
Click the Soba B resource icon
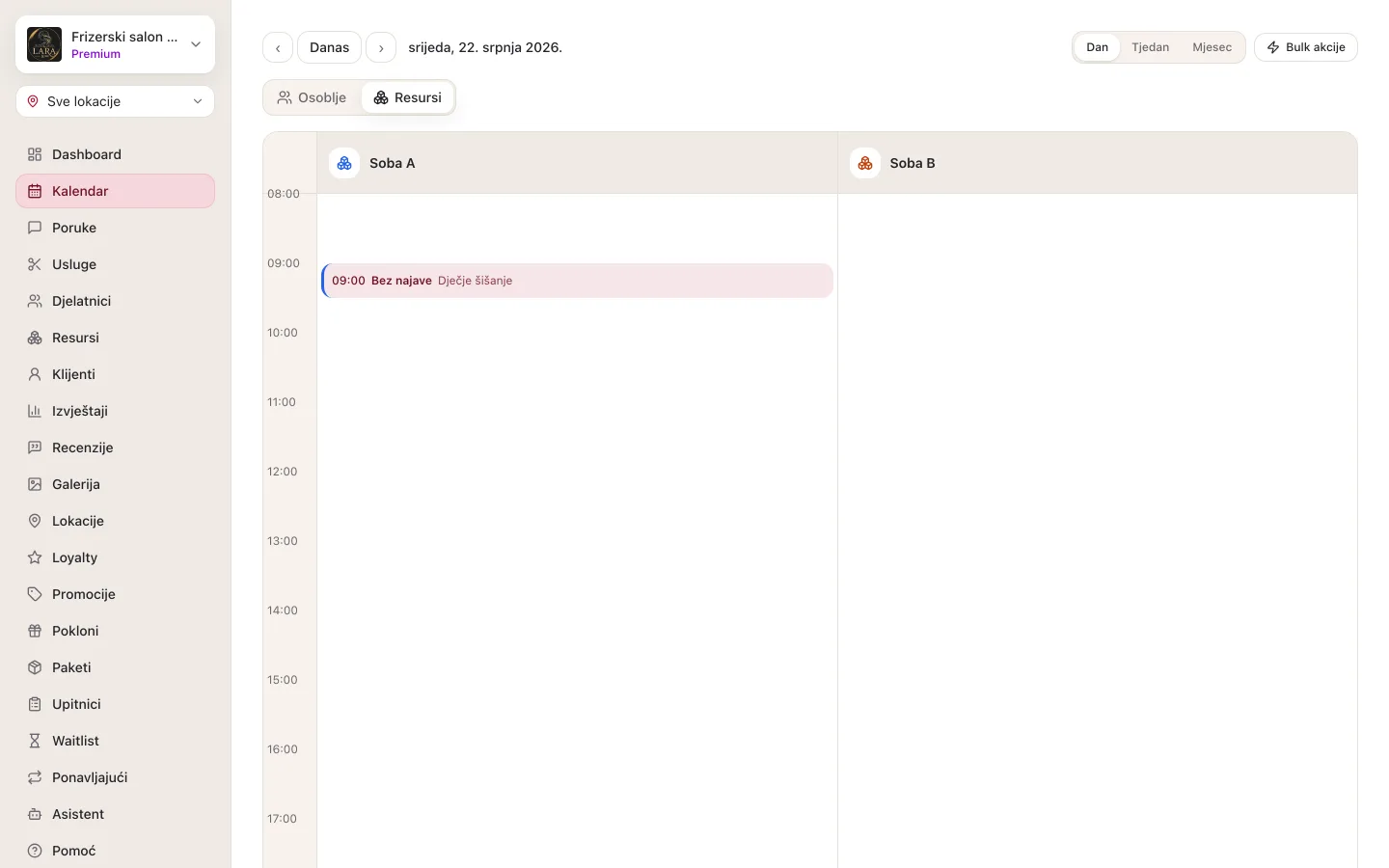coord(865,163)
